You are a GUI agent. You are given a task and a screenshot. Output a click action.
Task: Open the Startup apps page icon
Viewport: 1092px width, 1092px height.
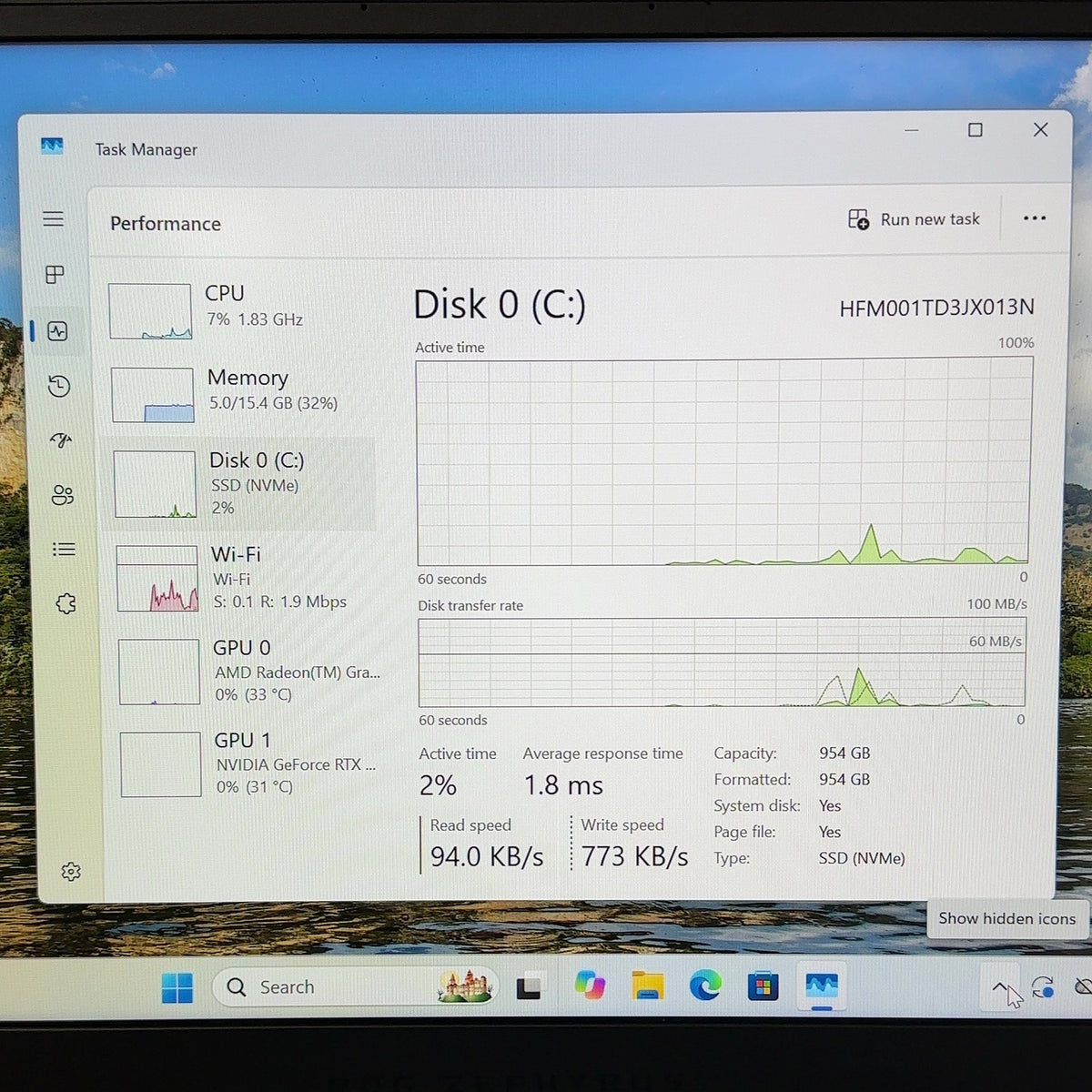[61, 440]
